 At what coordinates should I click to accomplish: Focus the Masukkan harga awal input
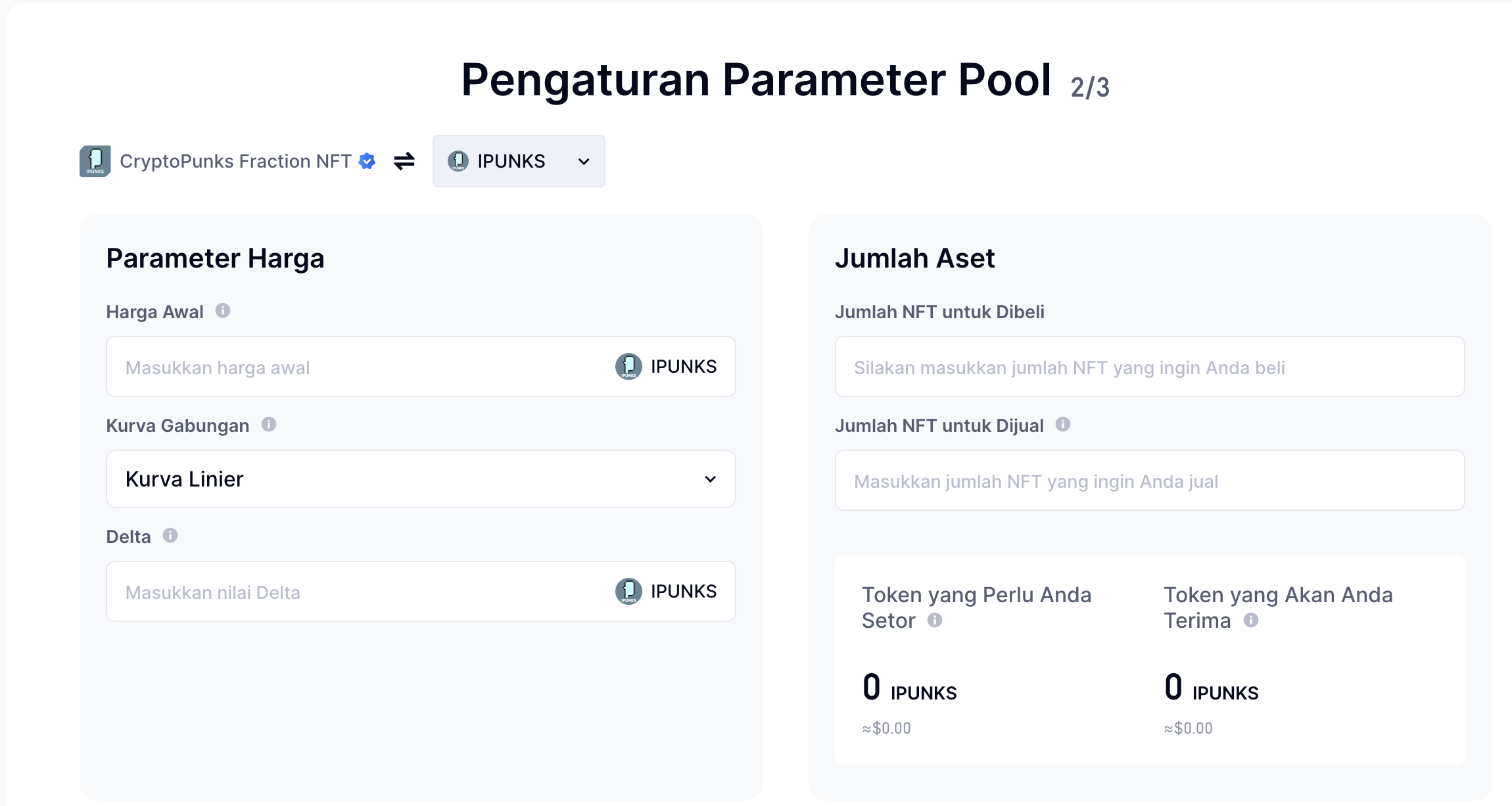tap(355, 367)
